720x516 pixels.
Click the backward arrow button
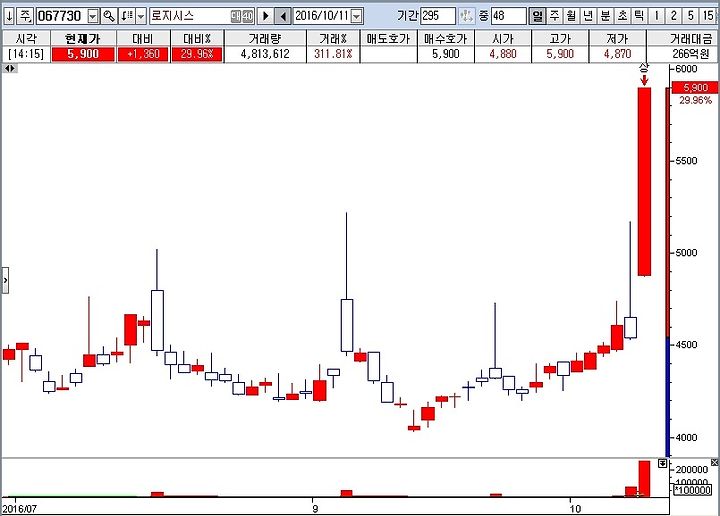(283, 16)
